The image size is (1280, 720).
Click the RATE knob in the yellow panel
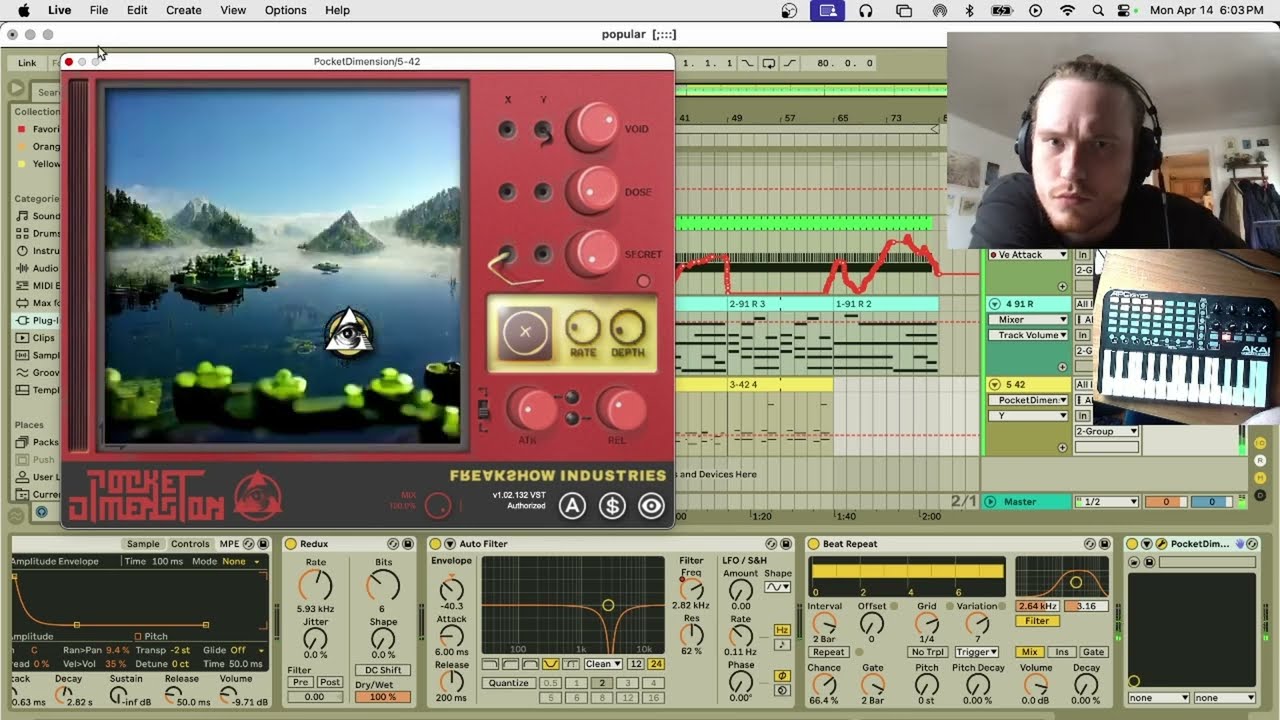pos(583,327)
